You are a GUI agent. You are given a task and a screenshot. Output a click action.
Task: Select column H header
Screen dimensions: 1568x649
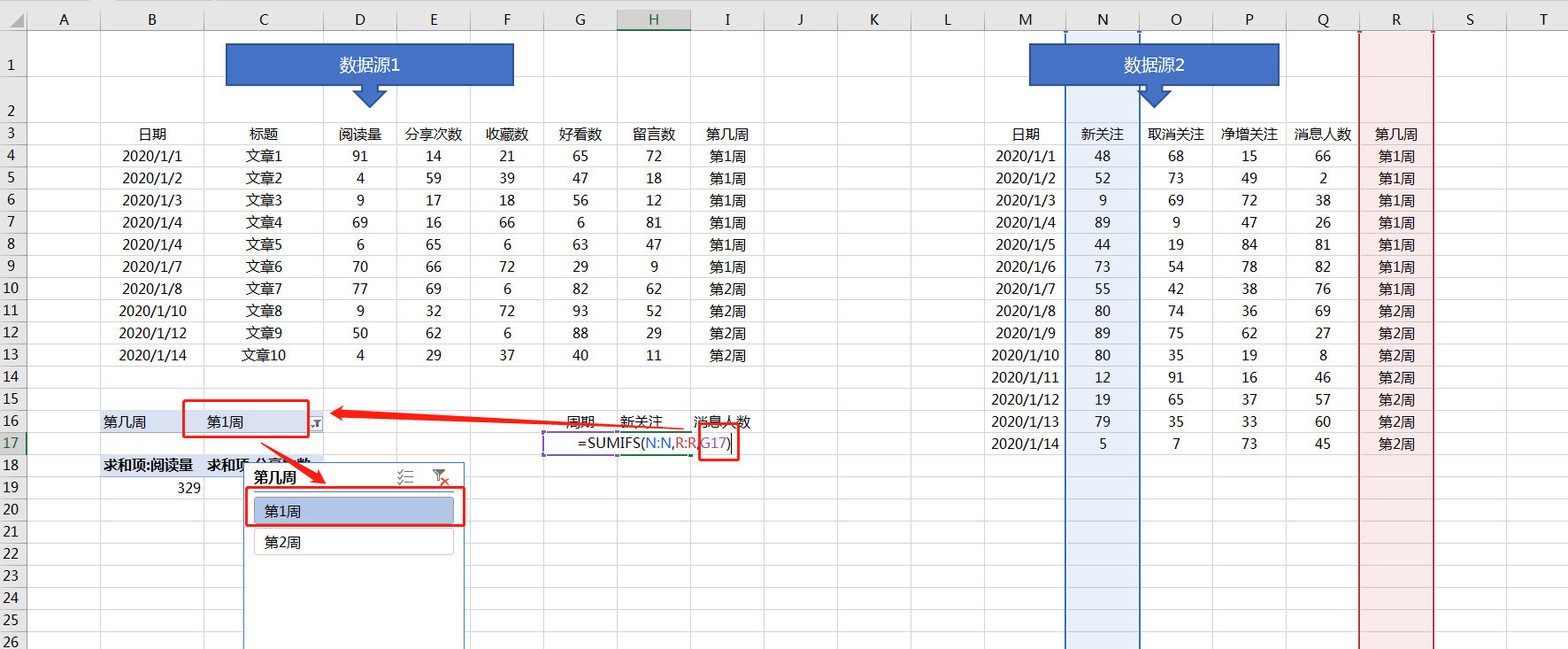[653, 19]
